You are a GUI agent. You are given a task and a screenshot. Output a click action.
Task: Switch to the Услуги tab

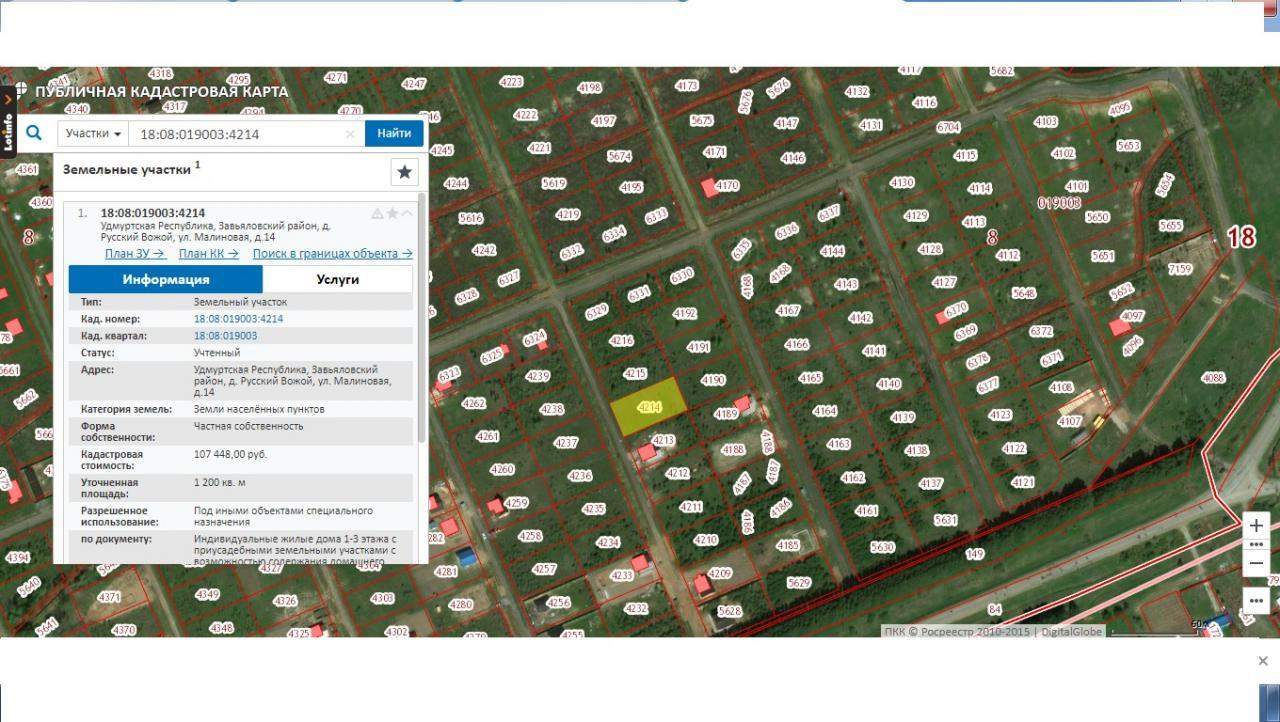click(338, 279)
